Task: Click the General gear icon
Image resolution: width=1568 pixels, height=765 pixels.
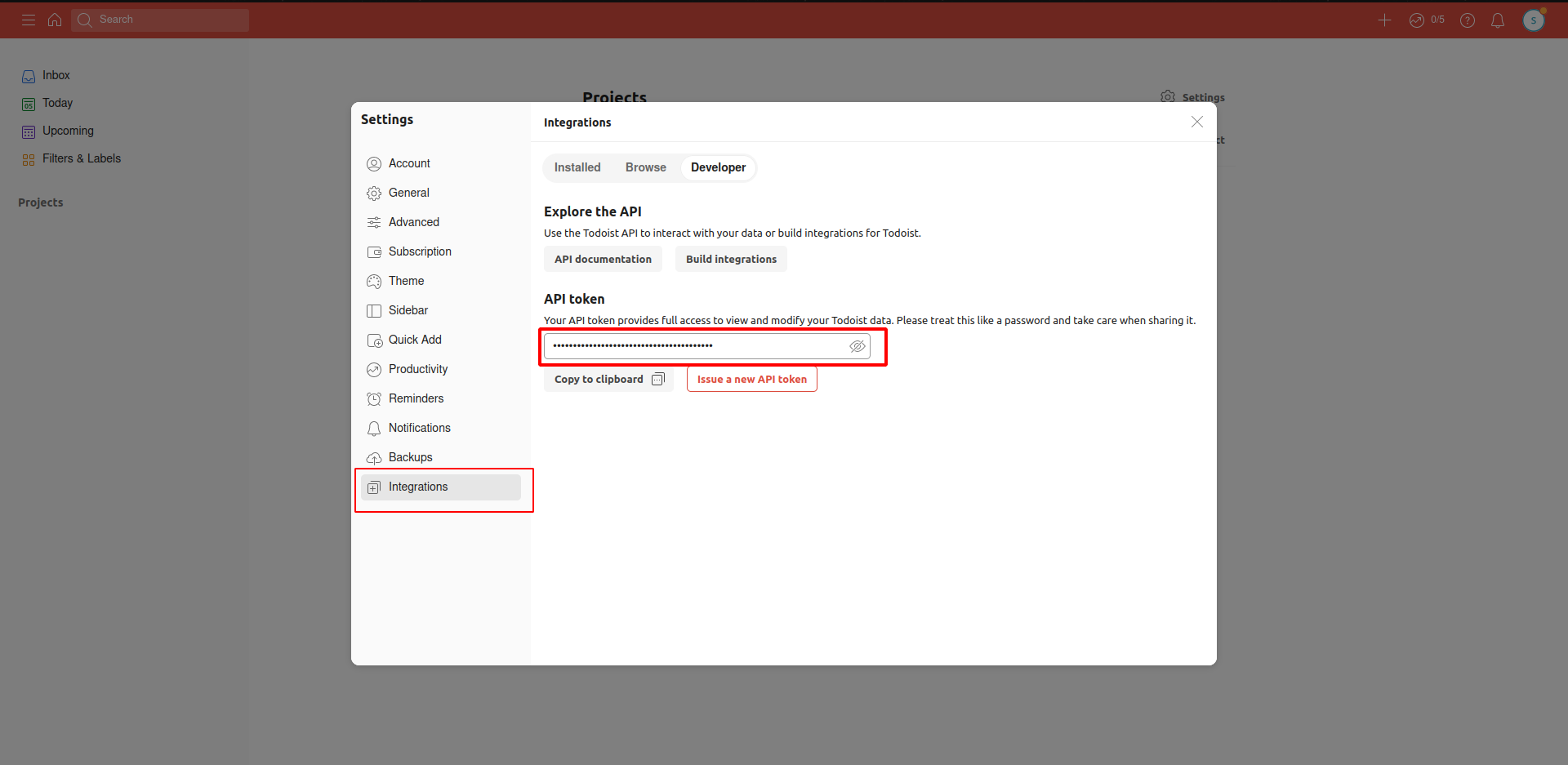Action: [374, 193]
